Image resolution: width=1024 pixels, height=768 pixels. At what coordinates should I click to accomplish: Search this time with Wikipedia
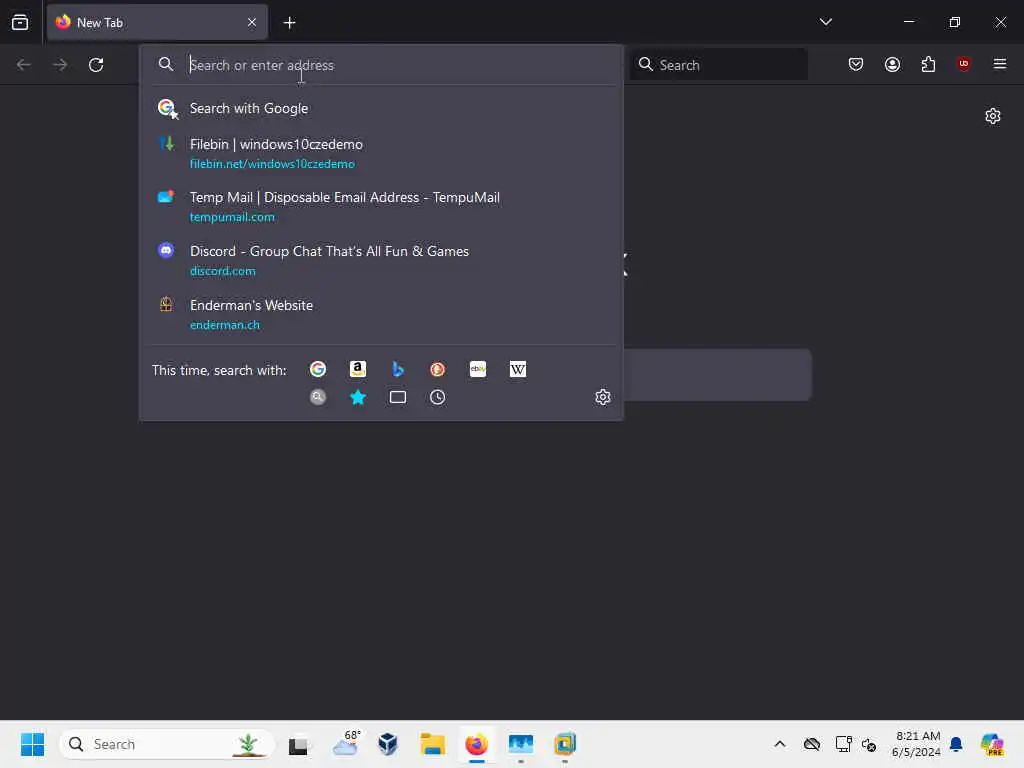pyautogui.click(x=518, y=370)
